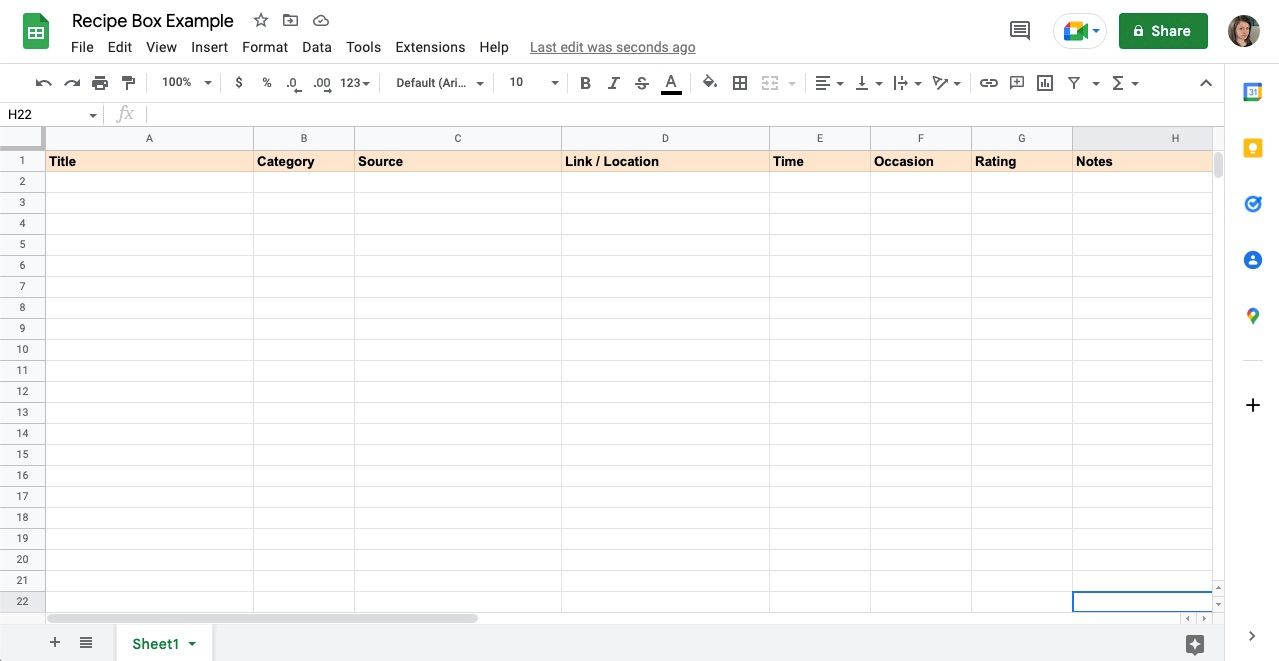
Task: Star the Recipe Box Example document
Action: 261,20
